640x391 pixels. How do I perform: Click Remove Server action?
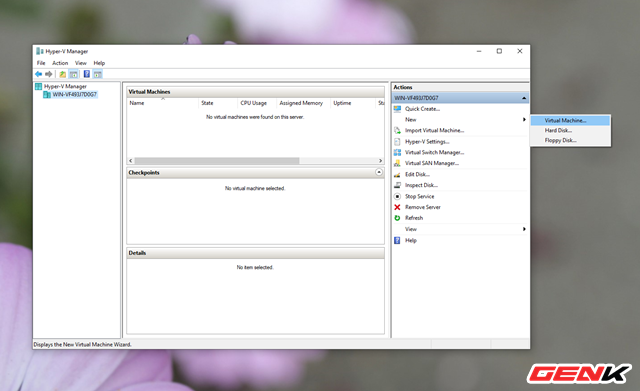click(x=423, y=207)
